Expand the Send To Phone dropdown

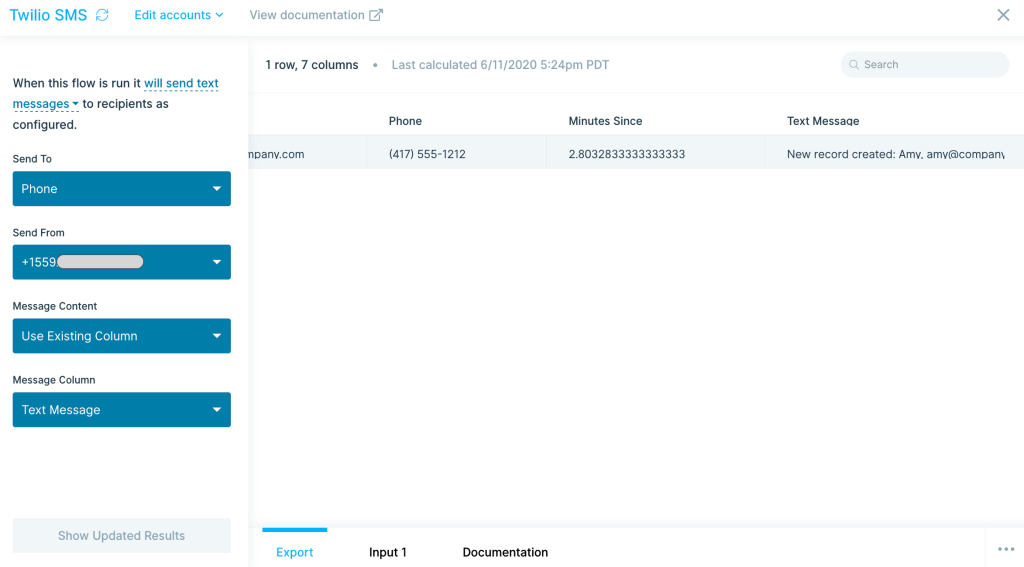pos(121,189)
